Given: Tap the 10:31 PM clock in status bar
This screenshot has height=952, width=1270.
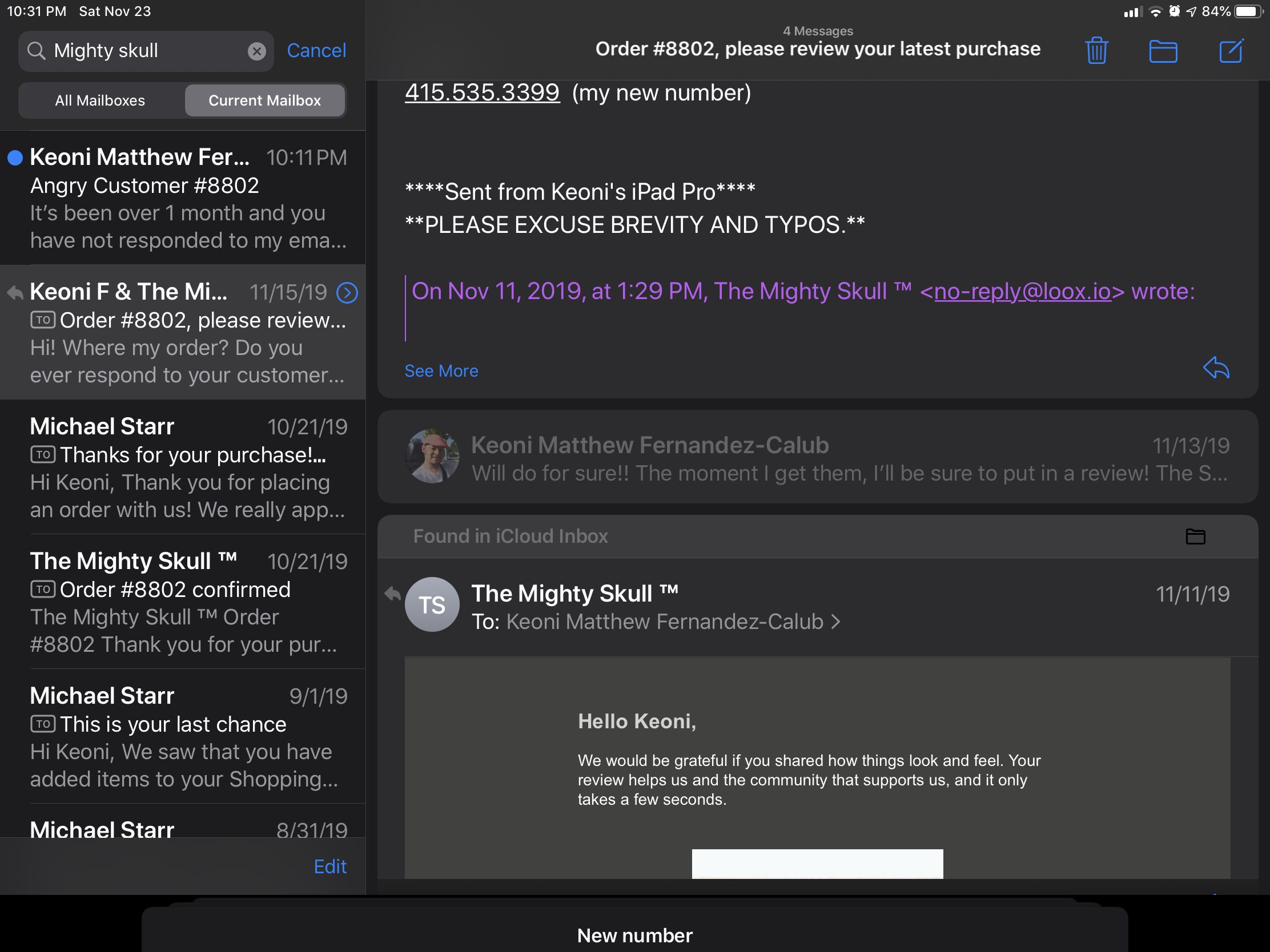Looking at the screenshot, I should (37, 11).
